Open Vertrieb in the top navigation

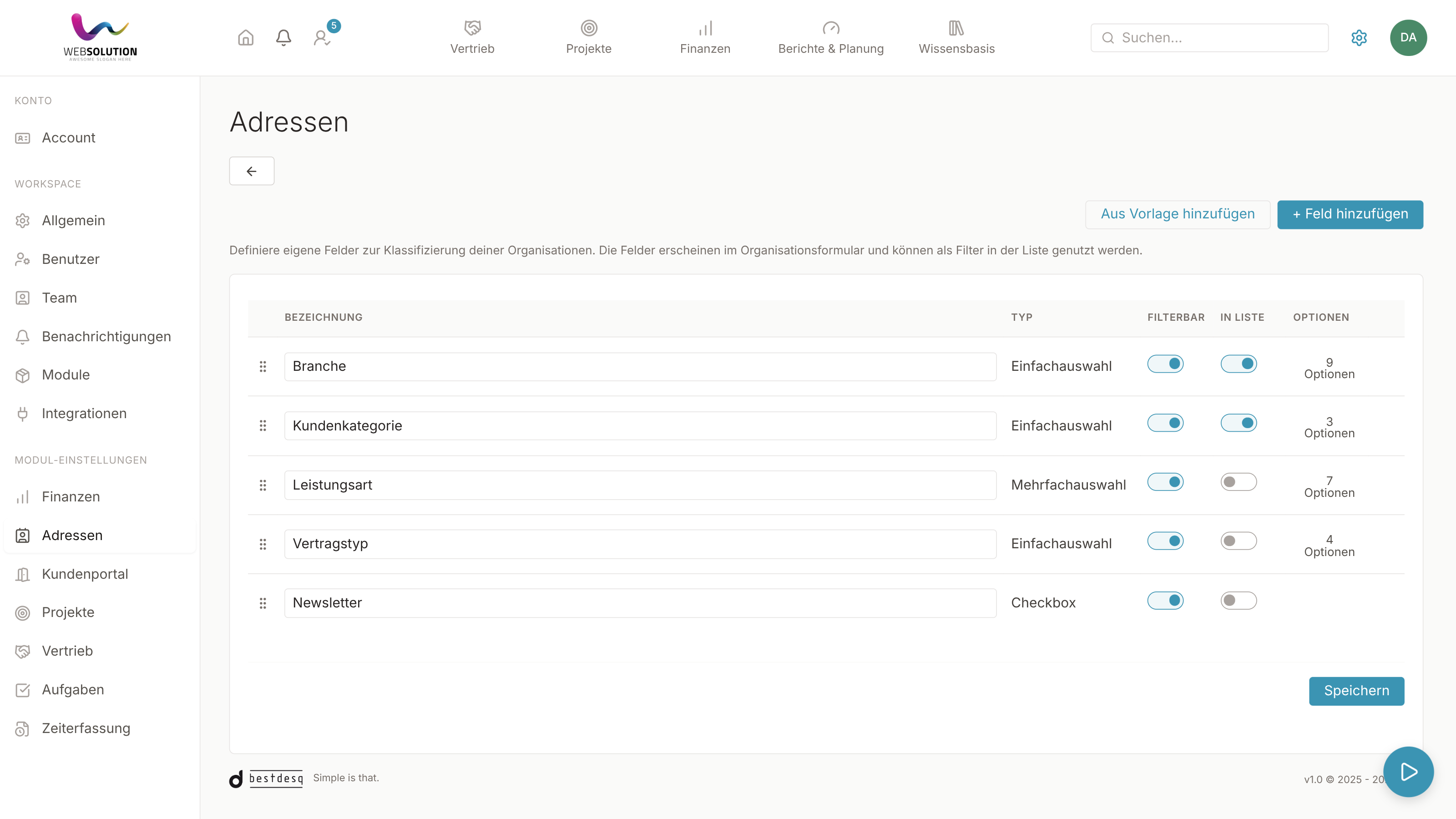472,38
